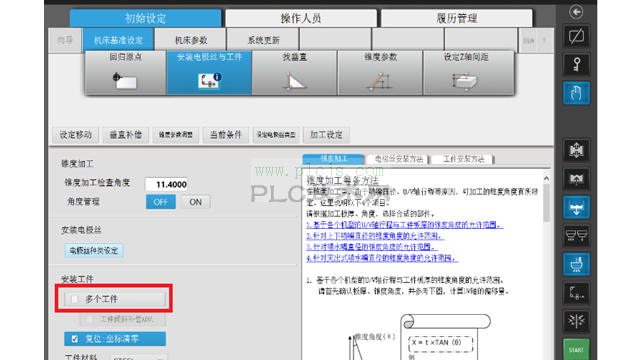Click the 锥度加工检查角度 value field

coord(166,184)
